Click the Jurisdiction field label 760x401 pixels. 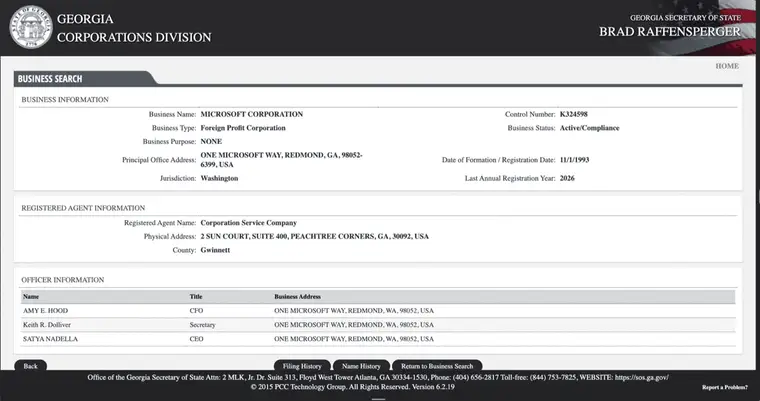pyautogui.click(x=178, y=178)
